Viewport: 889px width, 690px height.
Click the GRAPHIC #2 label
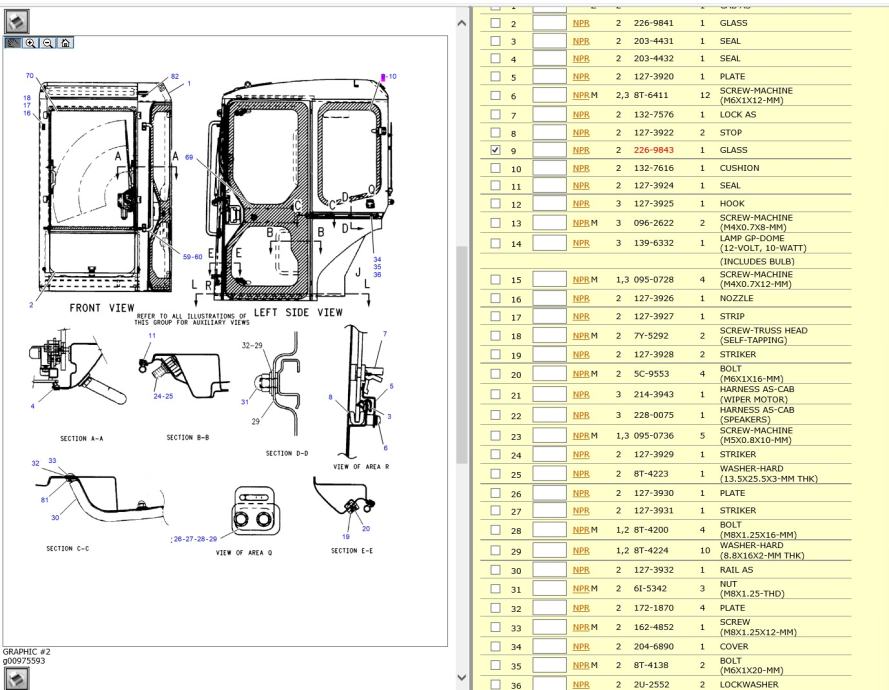click(26, 652)
